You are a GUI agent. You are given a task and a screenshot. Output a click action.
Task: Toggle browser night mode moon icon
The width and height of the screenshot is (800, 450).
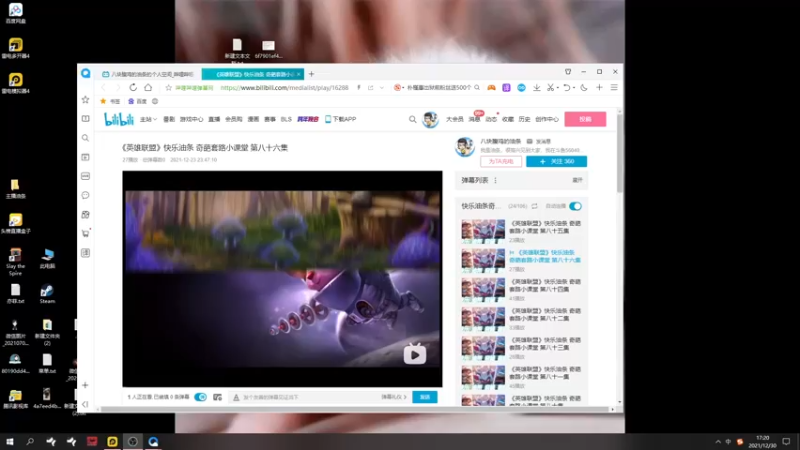[x=584, y=88]
